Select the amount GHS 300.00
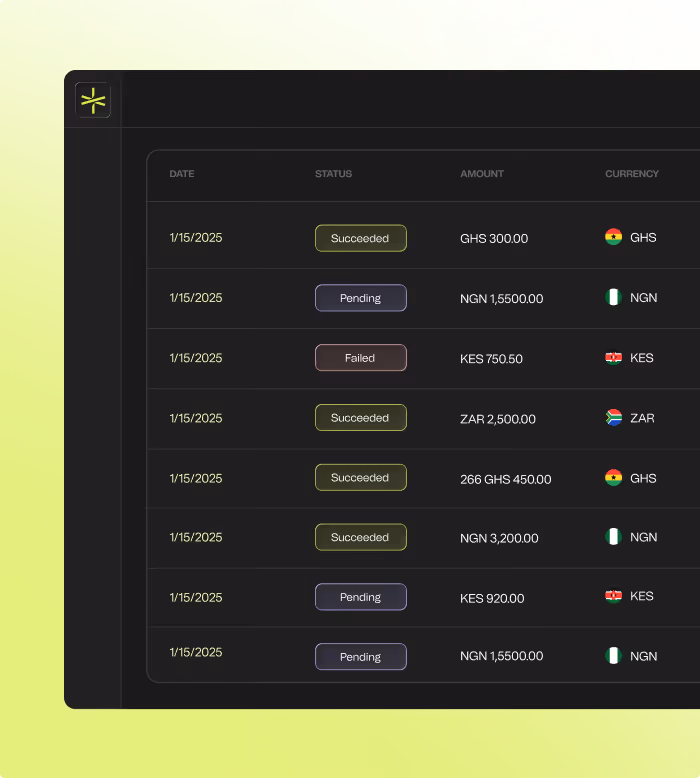Screen dimensions: 700x778 click(x=494, y=239)
